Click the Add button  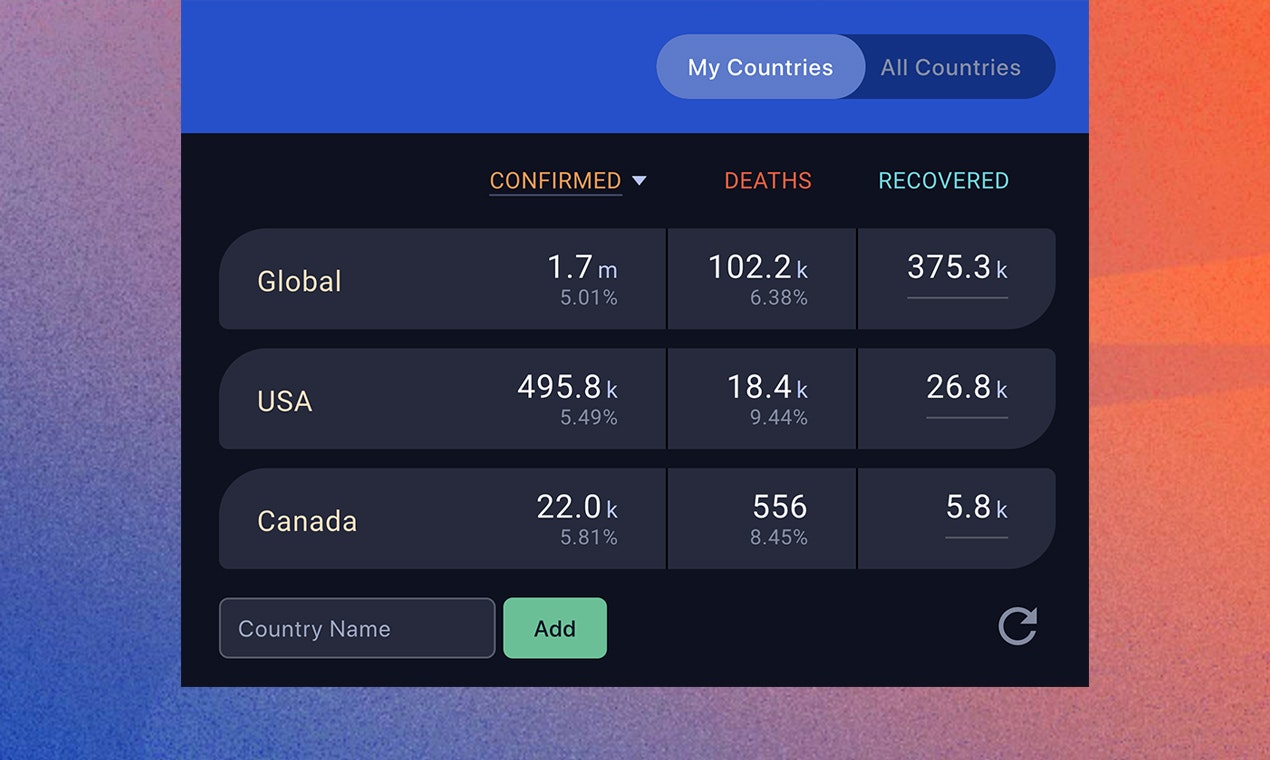click(x=555, y=628)
